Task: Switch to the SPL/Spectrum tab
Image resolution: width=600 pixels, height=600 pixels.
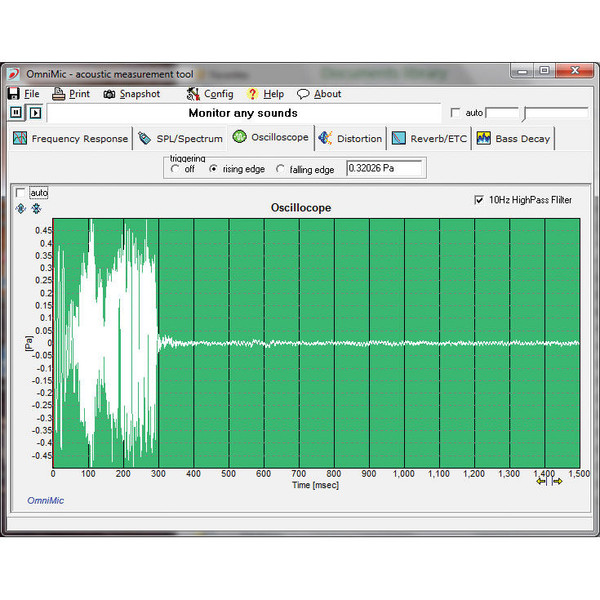Action: 180,139
